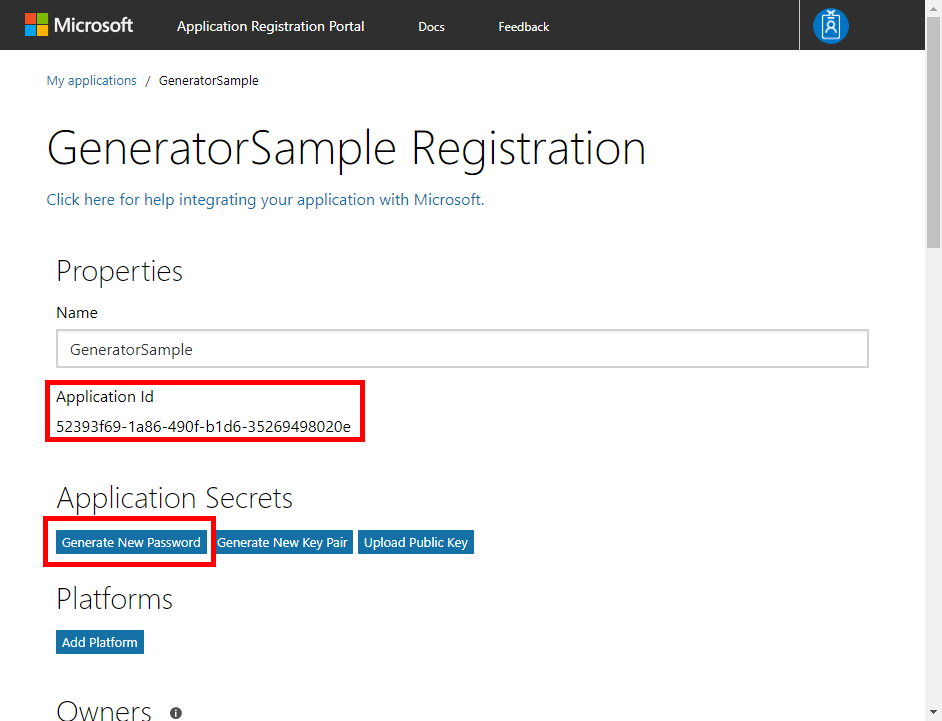Click the scrollbar down arrow

point(933,713)
